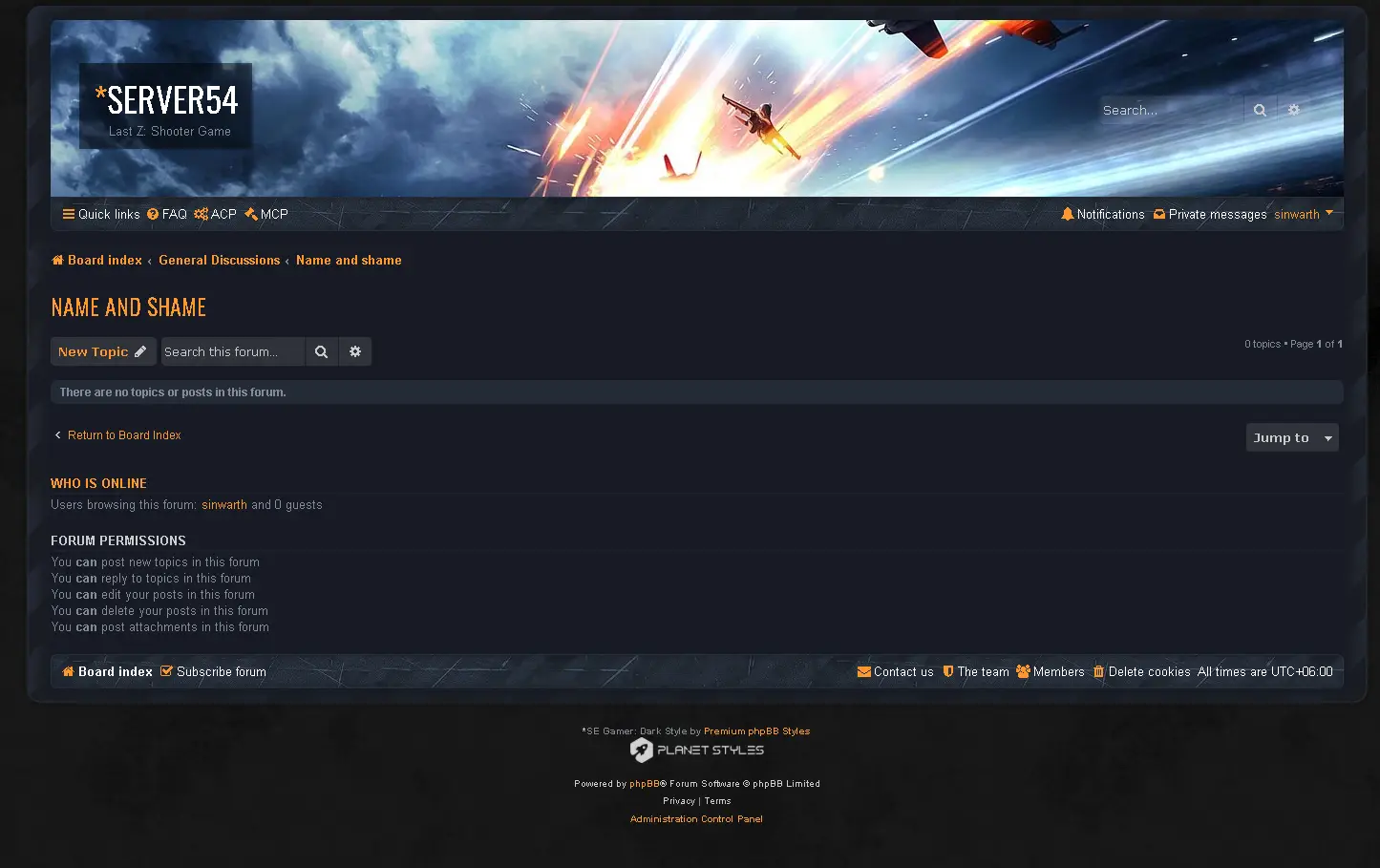Open the Privacy policy link
The height and width of the screenshot is (868, 1380).
pos(679,801)
